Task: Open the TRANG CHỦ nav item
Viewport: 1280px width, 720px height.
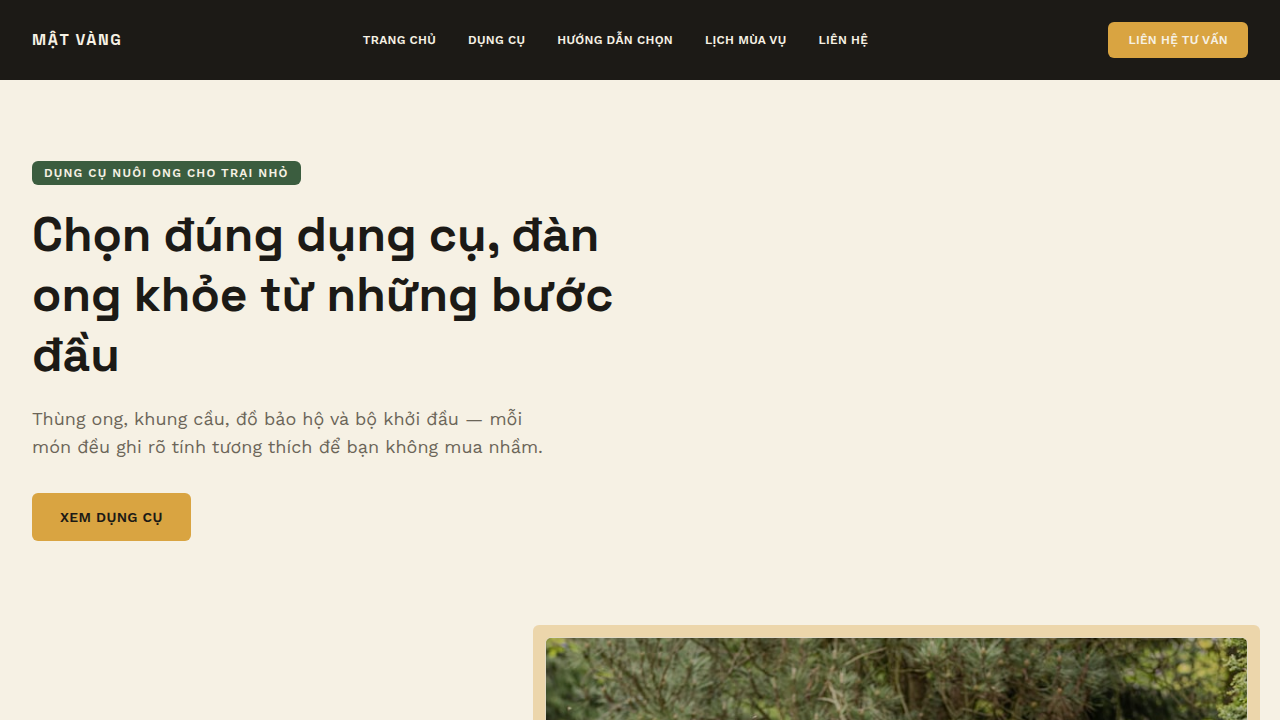Action: point(399,40)
